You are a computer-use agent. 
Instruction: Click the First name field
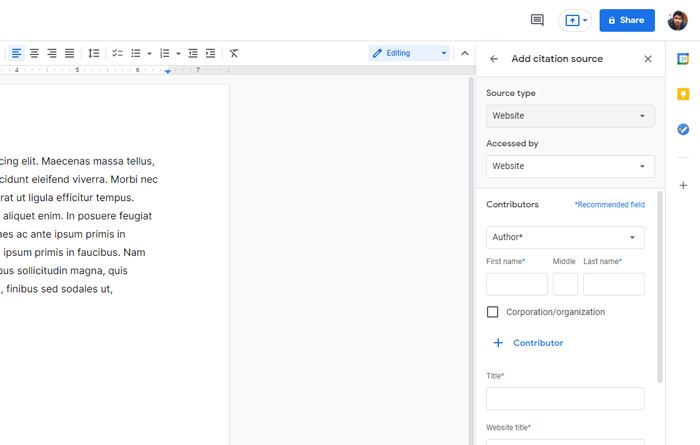[517, 284]
